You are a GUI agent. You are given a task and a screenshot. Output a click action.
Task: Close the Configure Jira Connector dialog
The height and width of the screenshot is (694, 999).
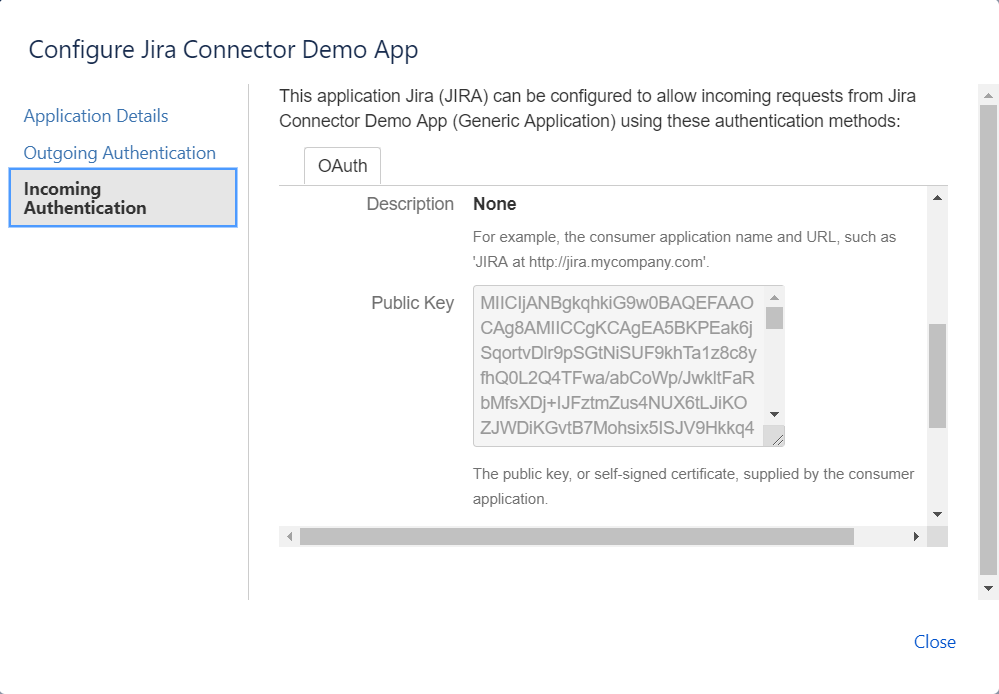(934, 642)
